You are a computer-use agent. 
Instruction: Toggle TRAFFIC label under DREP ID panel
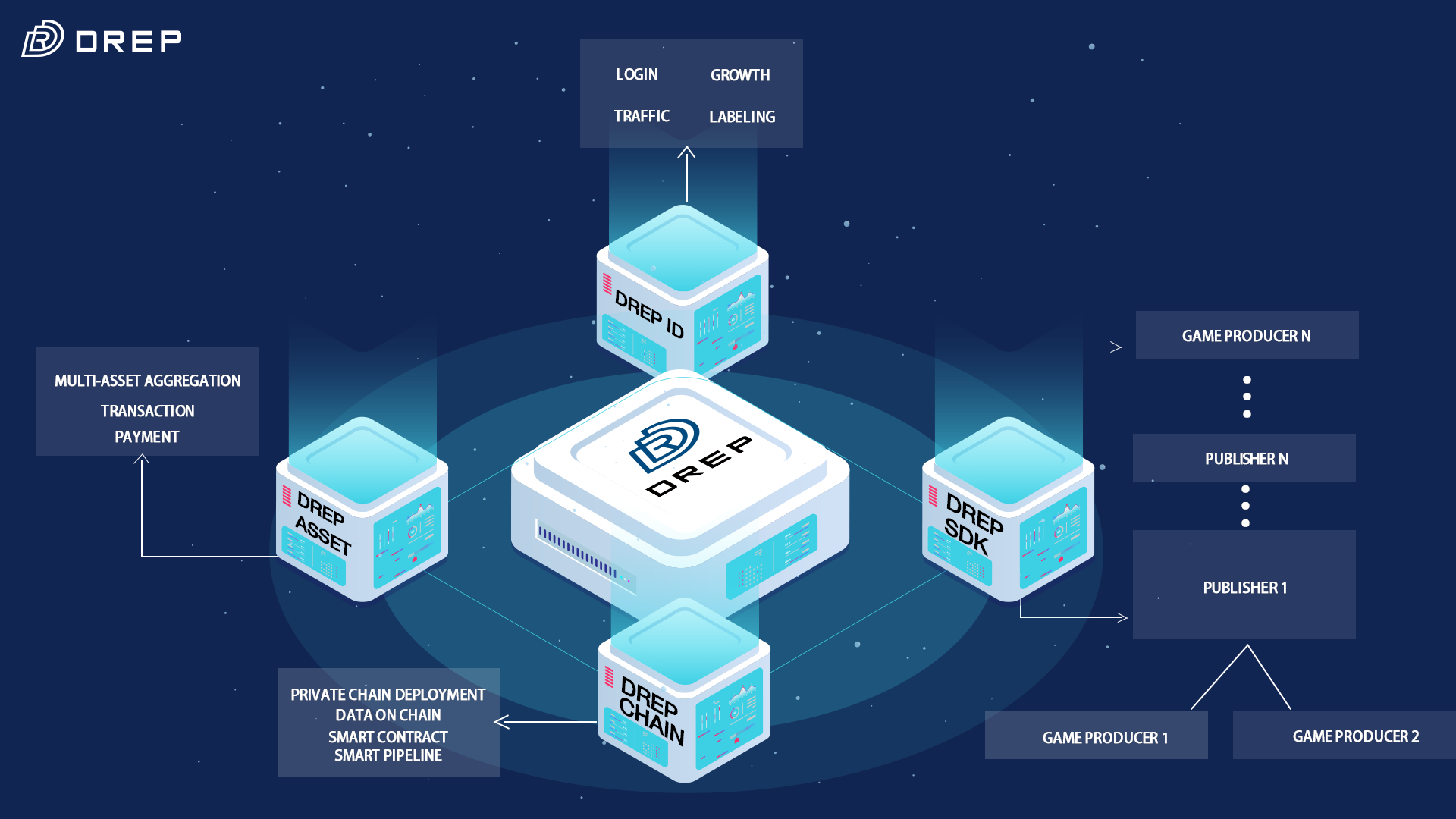pos(640,117)
